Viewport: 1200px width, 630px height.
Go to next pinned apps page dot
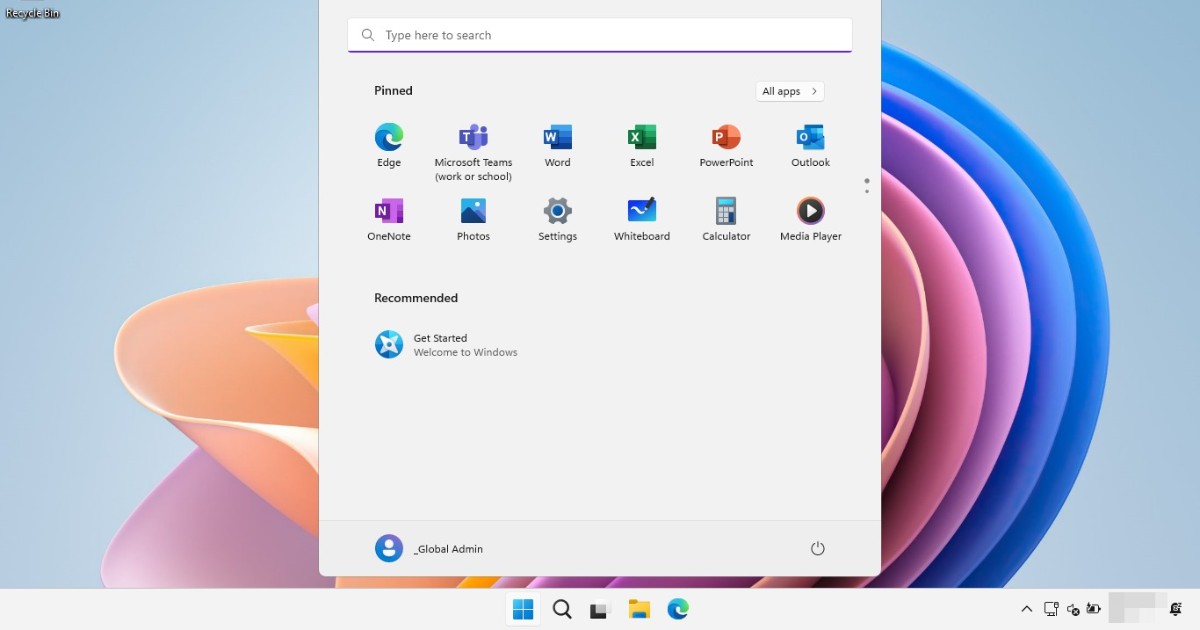click(867, 191)
